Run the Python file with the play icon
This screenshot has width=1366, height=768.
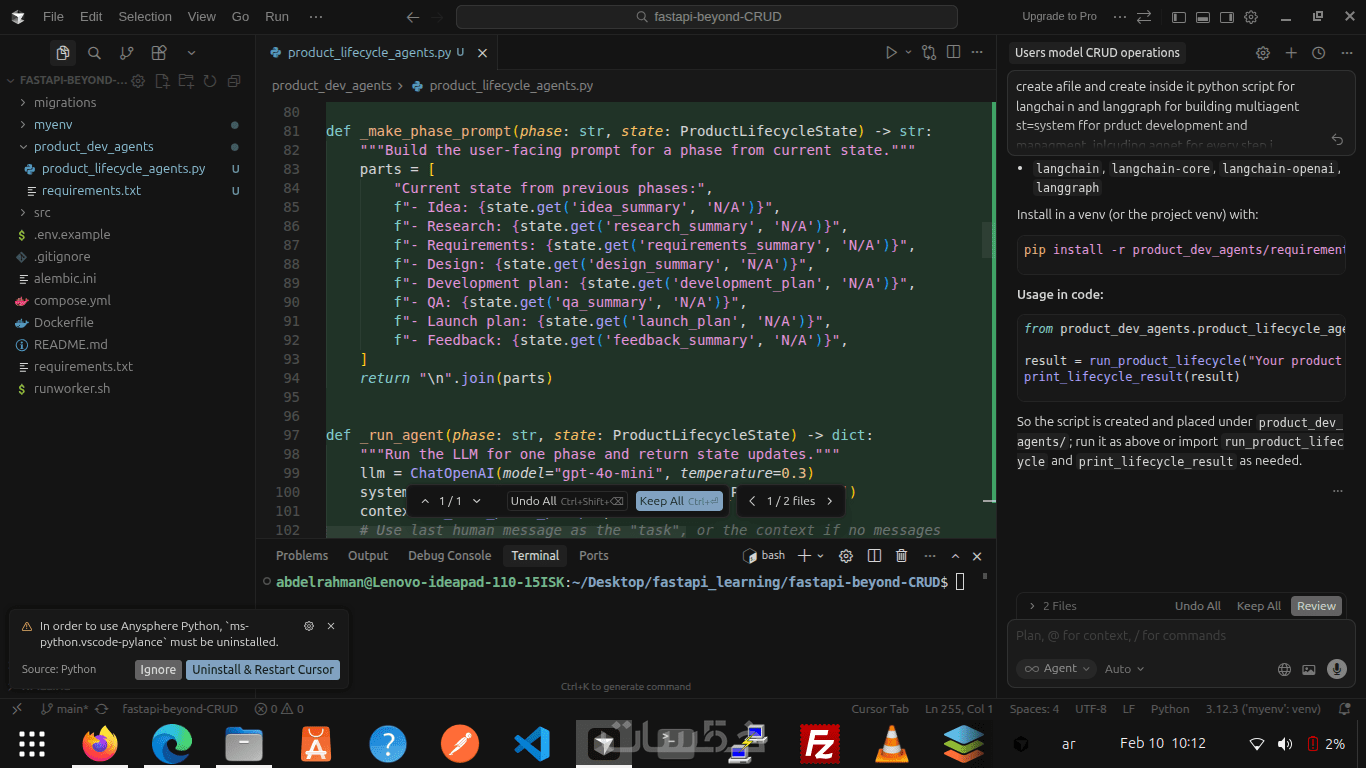891,53
